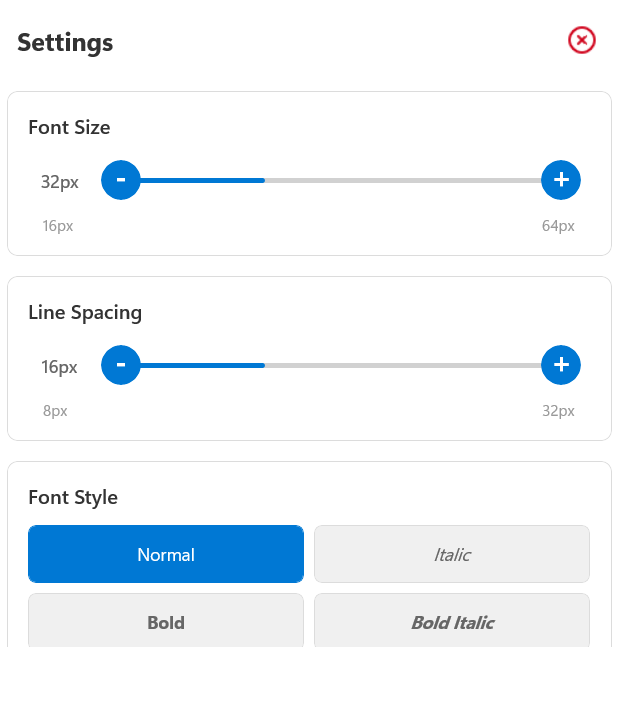Click the Line Spacing section heading

[85, 312]
